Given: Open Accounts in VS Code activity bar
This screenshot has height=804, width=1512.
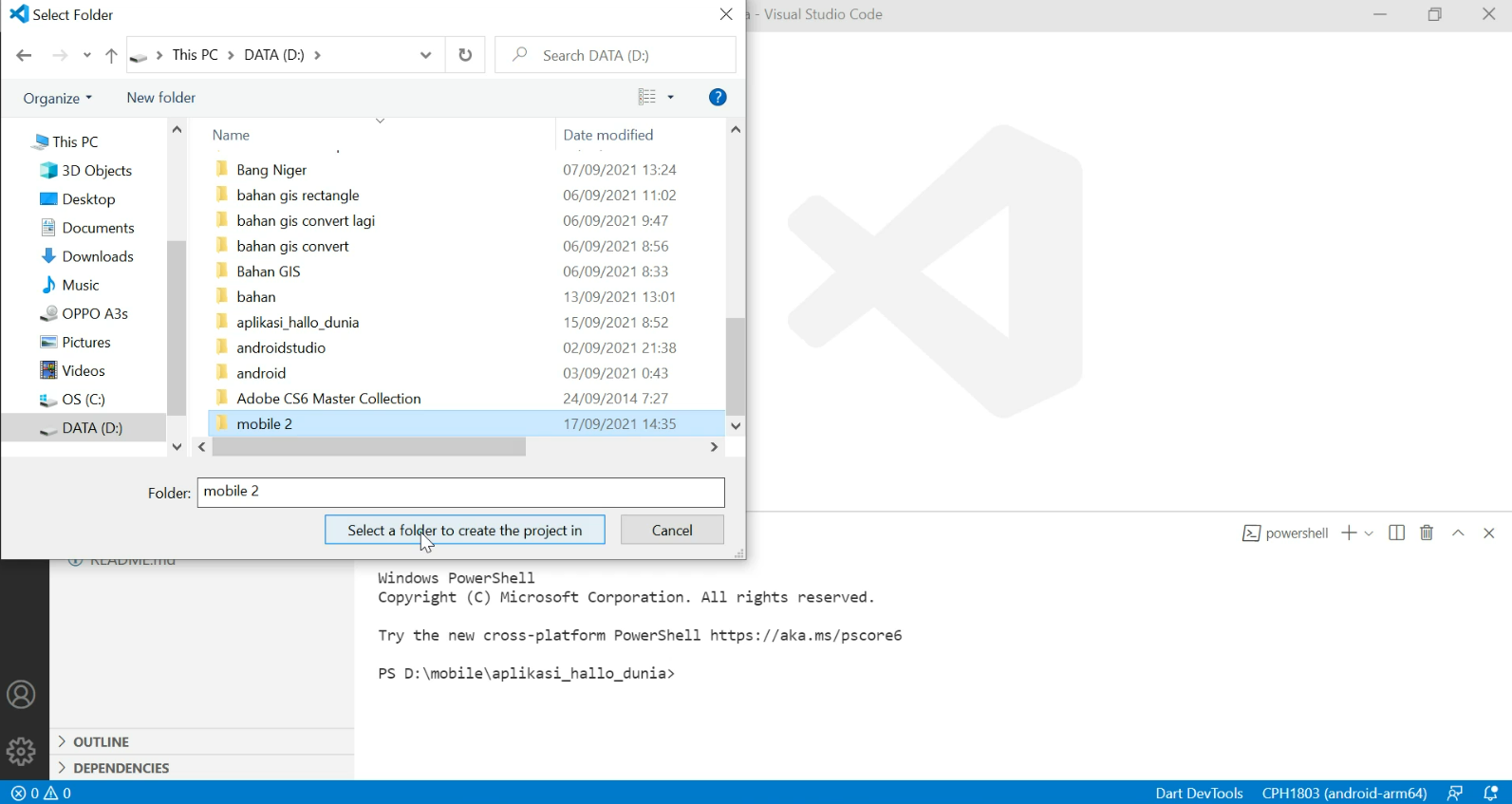Looking at the screenshot, I should 21,695.
